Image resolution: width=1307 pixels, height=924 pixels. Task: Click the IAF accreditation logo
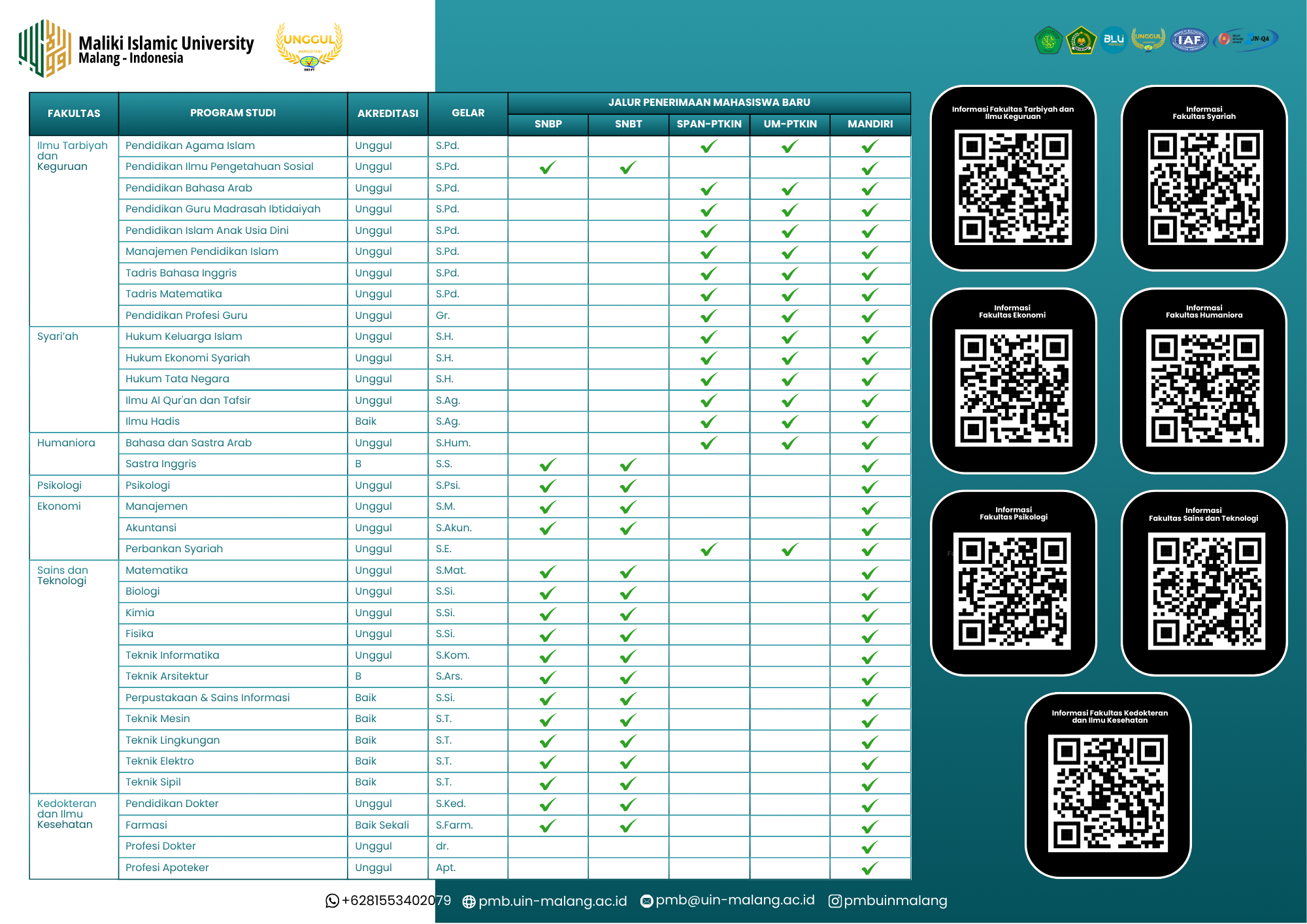pos(1189,40)
